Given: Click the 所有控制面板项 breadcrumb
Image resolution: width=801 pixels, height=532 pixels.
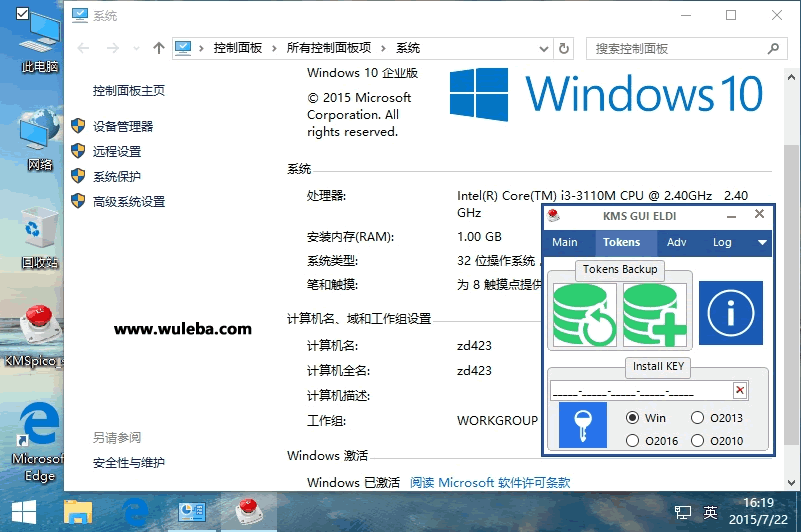Looking at the screenshot, I should click(x=329, y=48).
